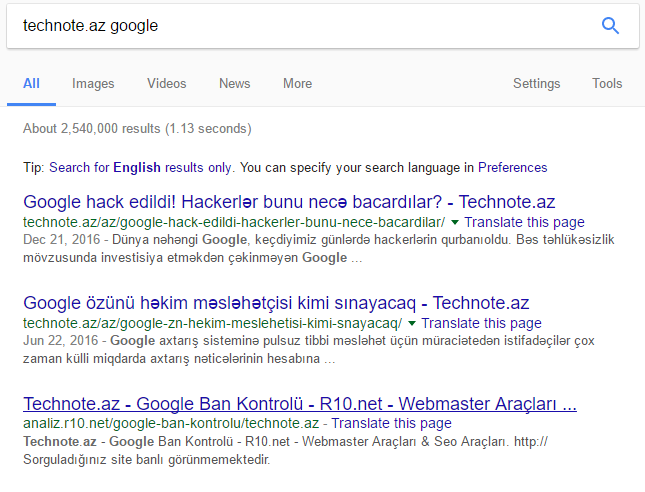Expand dropdown arrow beside analiz.r10.net URL
645x492 pixels.
pos(325,426)
